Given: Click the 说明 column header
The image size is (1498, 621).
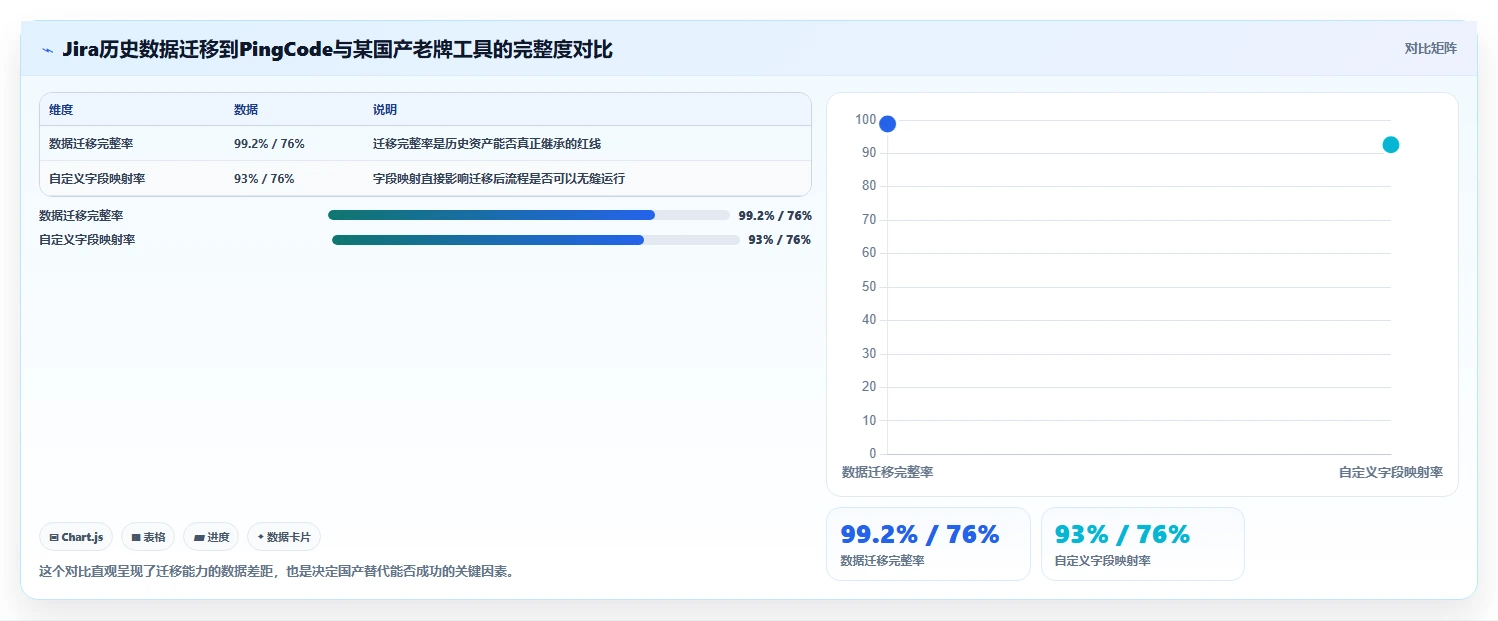Looking at the screenshot, I should [x=385, y=110].
